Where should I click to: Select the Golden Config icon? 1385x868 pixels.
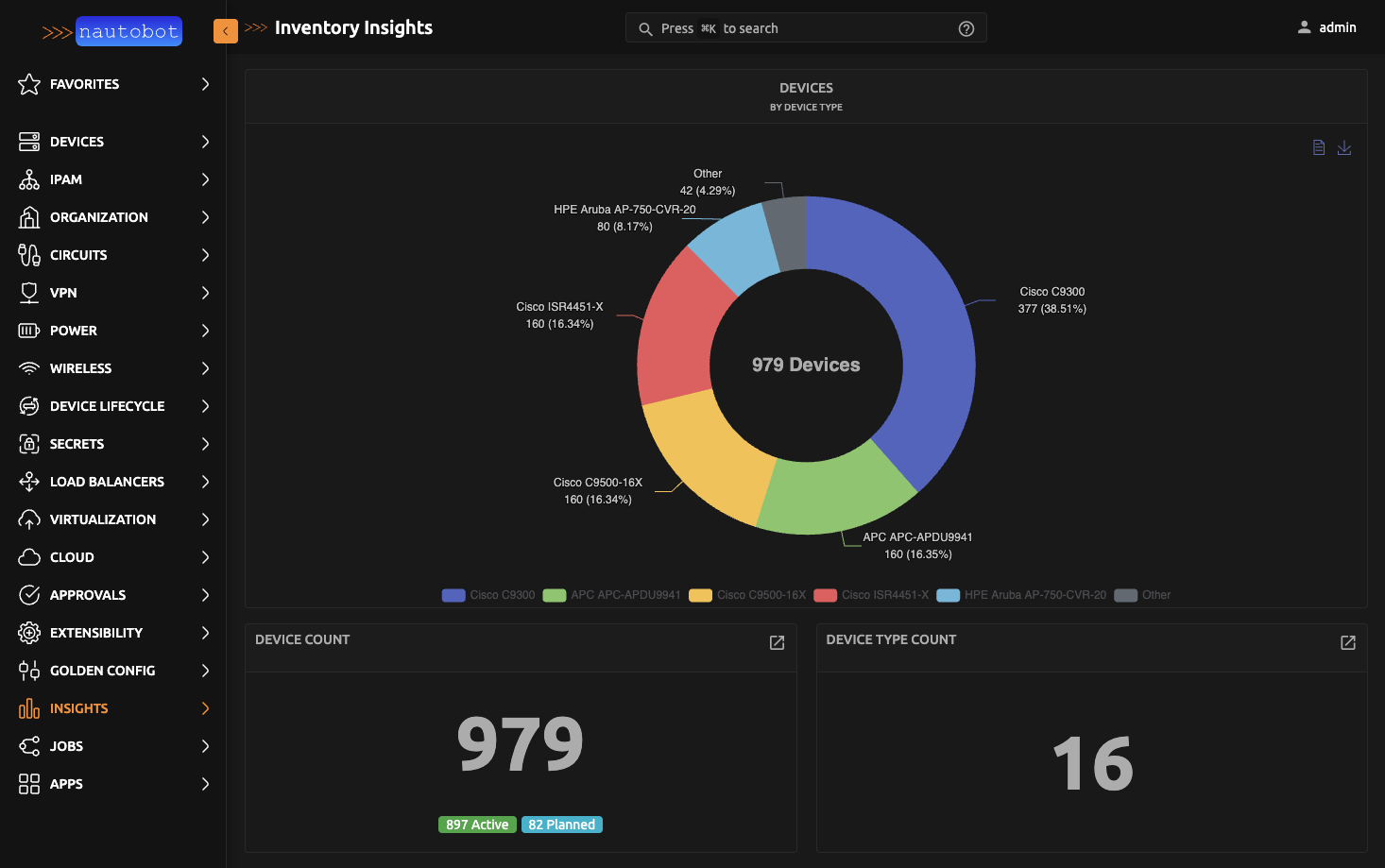[29, 671]
